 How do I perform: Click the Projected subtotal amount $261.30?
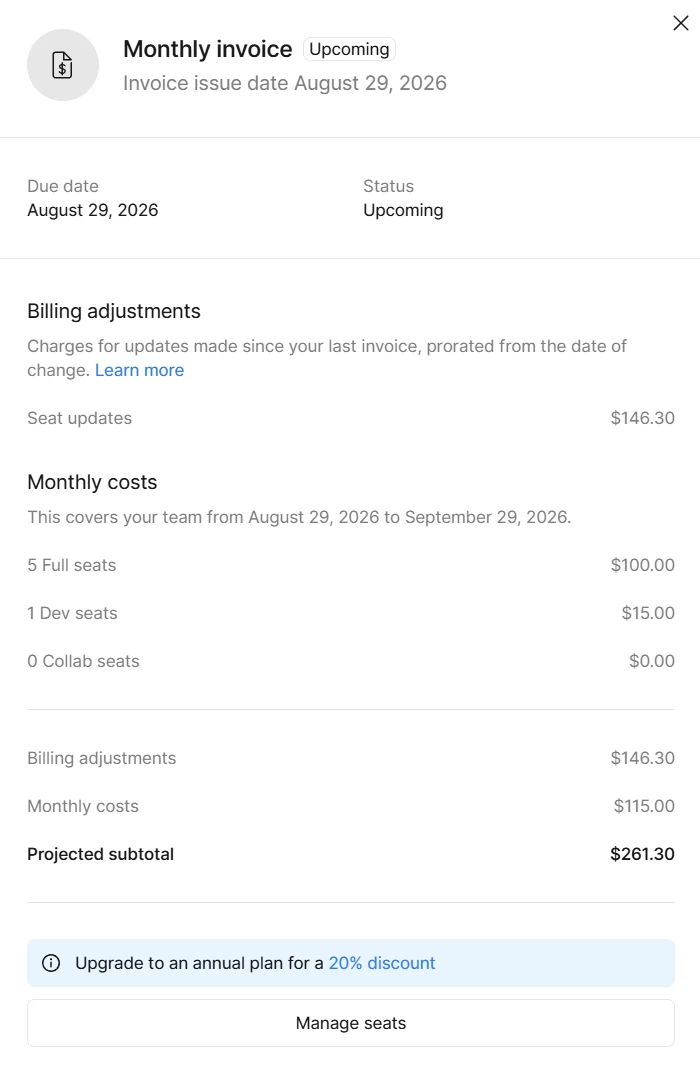point(642,854)
